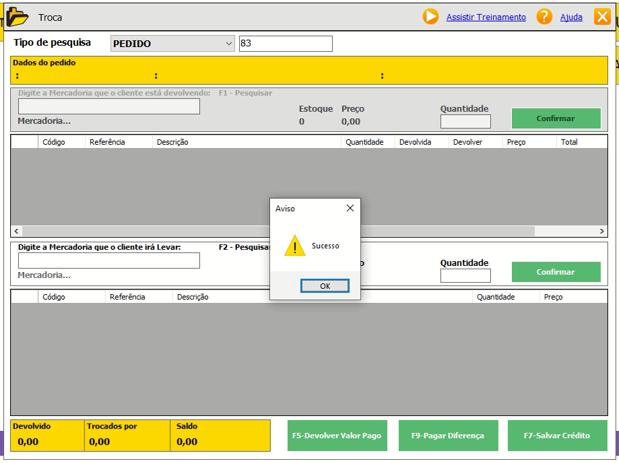Click the orange question mark help icon

544,17
